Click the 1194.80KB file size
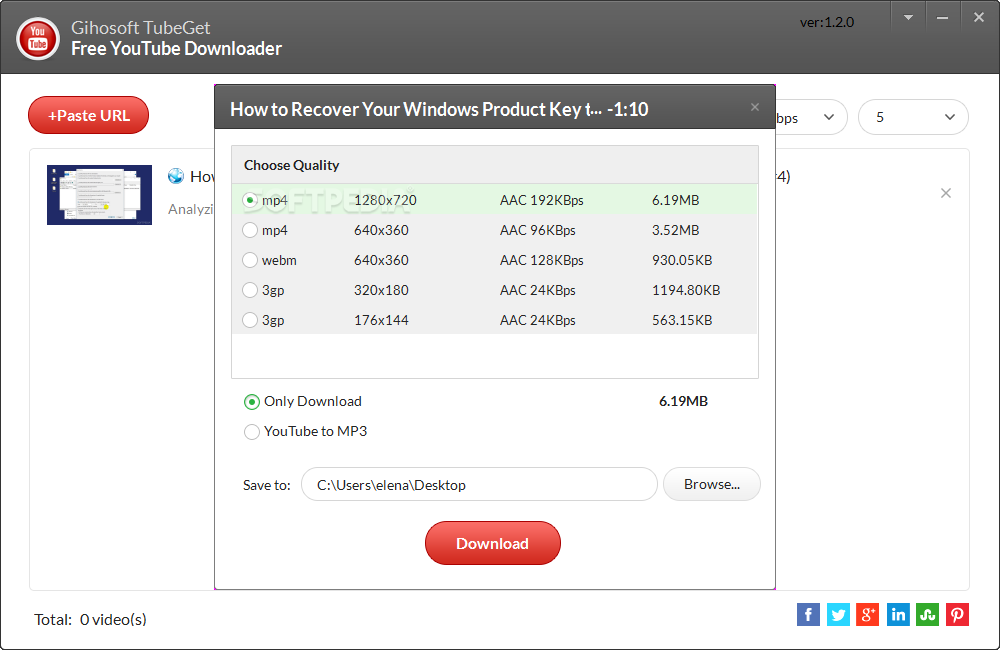 click(x=686, y=290)
